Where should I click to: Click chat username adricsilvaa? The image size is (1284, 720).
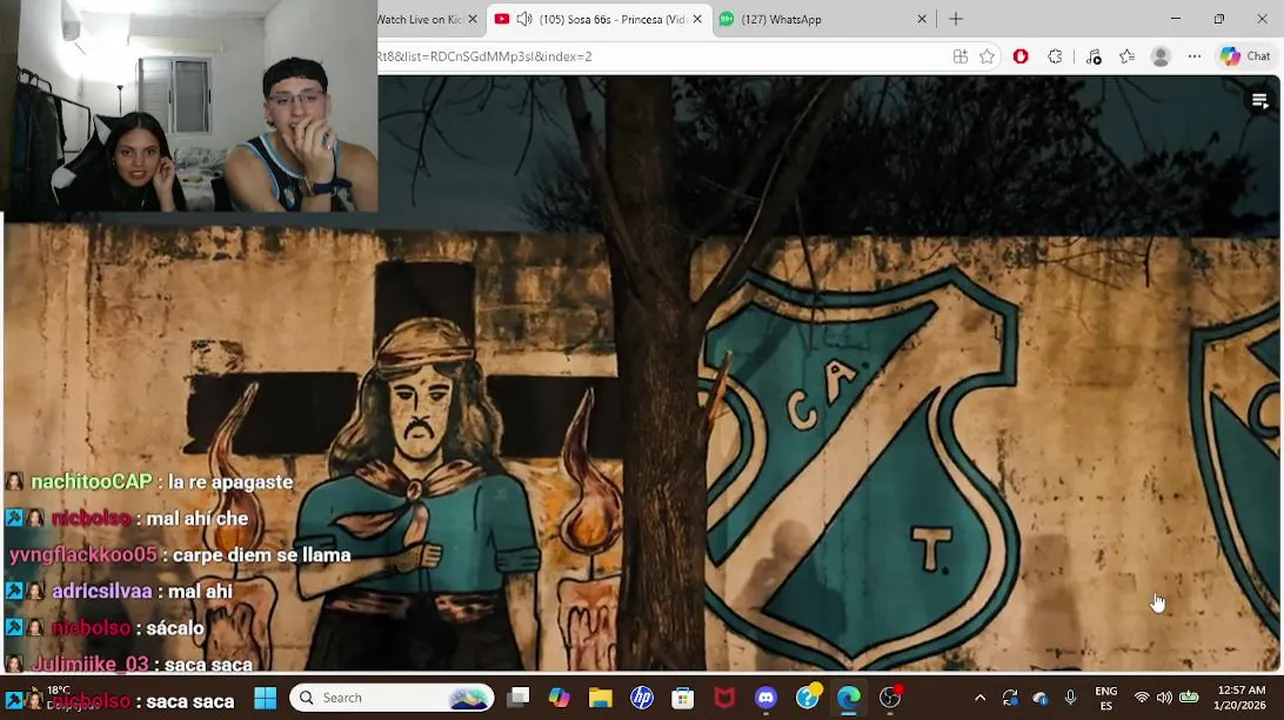(101, 592)
